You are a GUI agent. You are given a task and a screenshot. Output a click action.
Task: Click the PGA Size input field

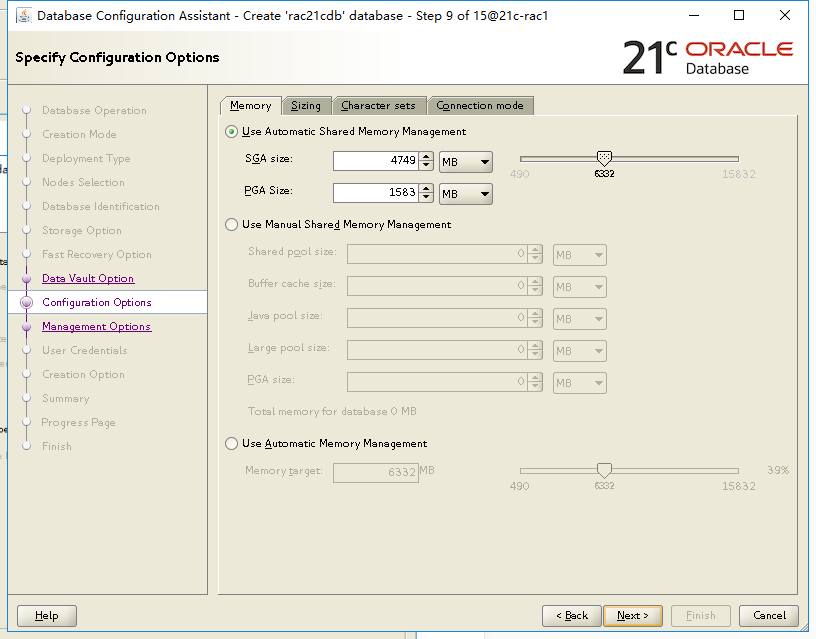coord(376,193)
